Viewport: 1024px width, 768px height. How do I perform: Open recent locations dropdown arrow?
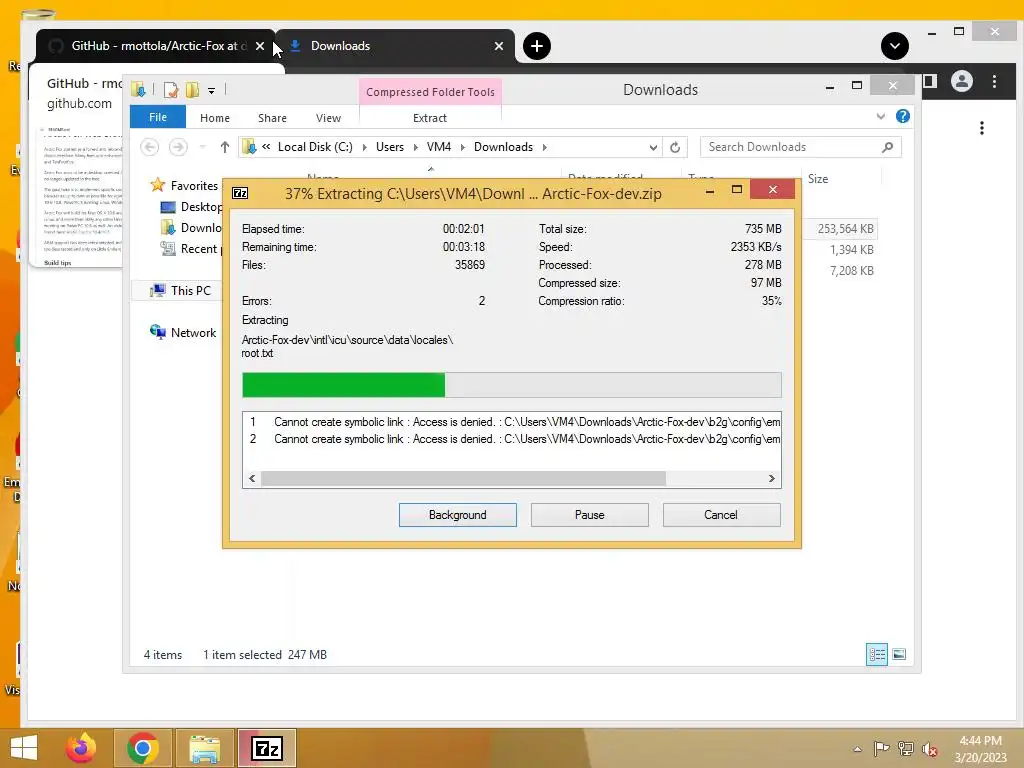click(202, 147)
